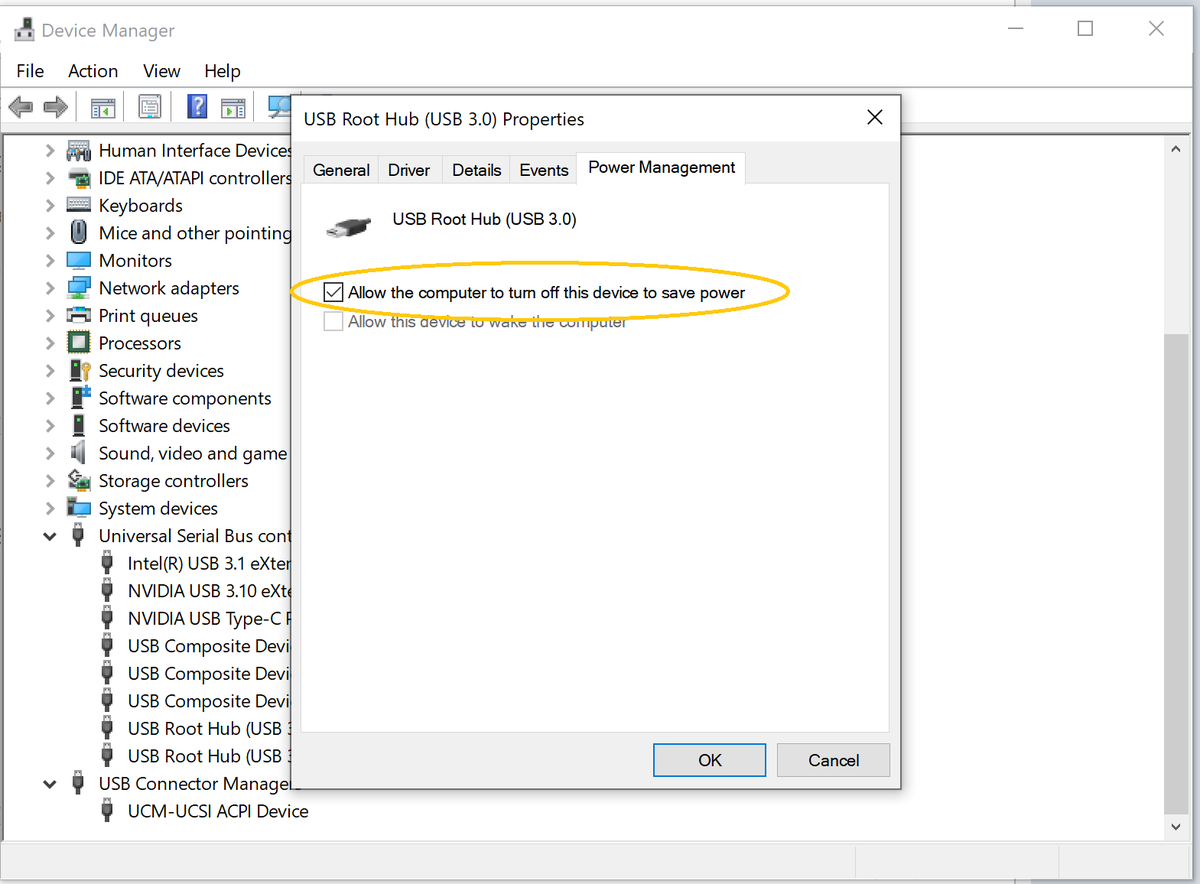The width and height of the screenshot is (1200, 884).
Task: Open the Action menu
Action: pos(93,71)
